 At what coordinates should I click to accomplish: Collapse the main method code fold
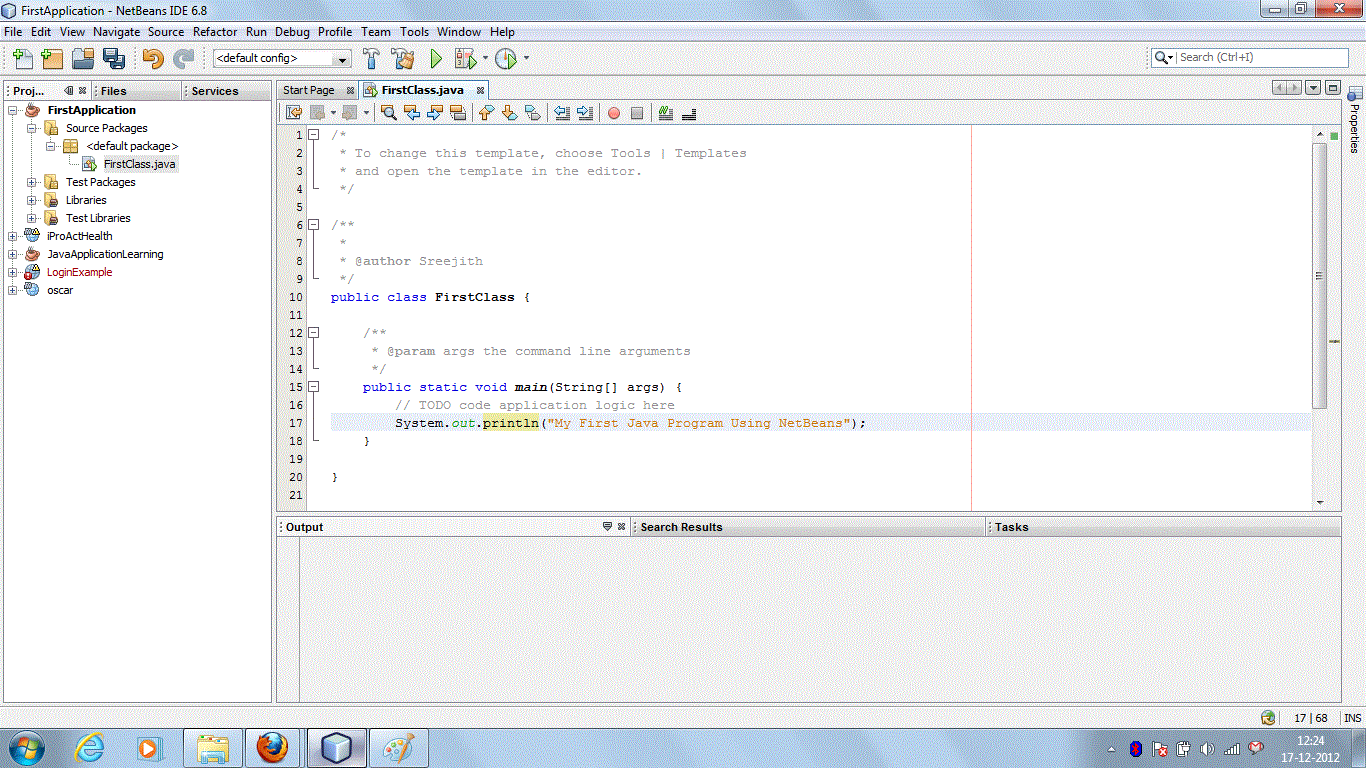point(313,387)
